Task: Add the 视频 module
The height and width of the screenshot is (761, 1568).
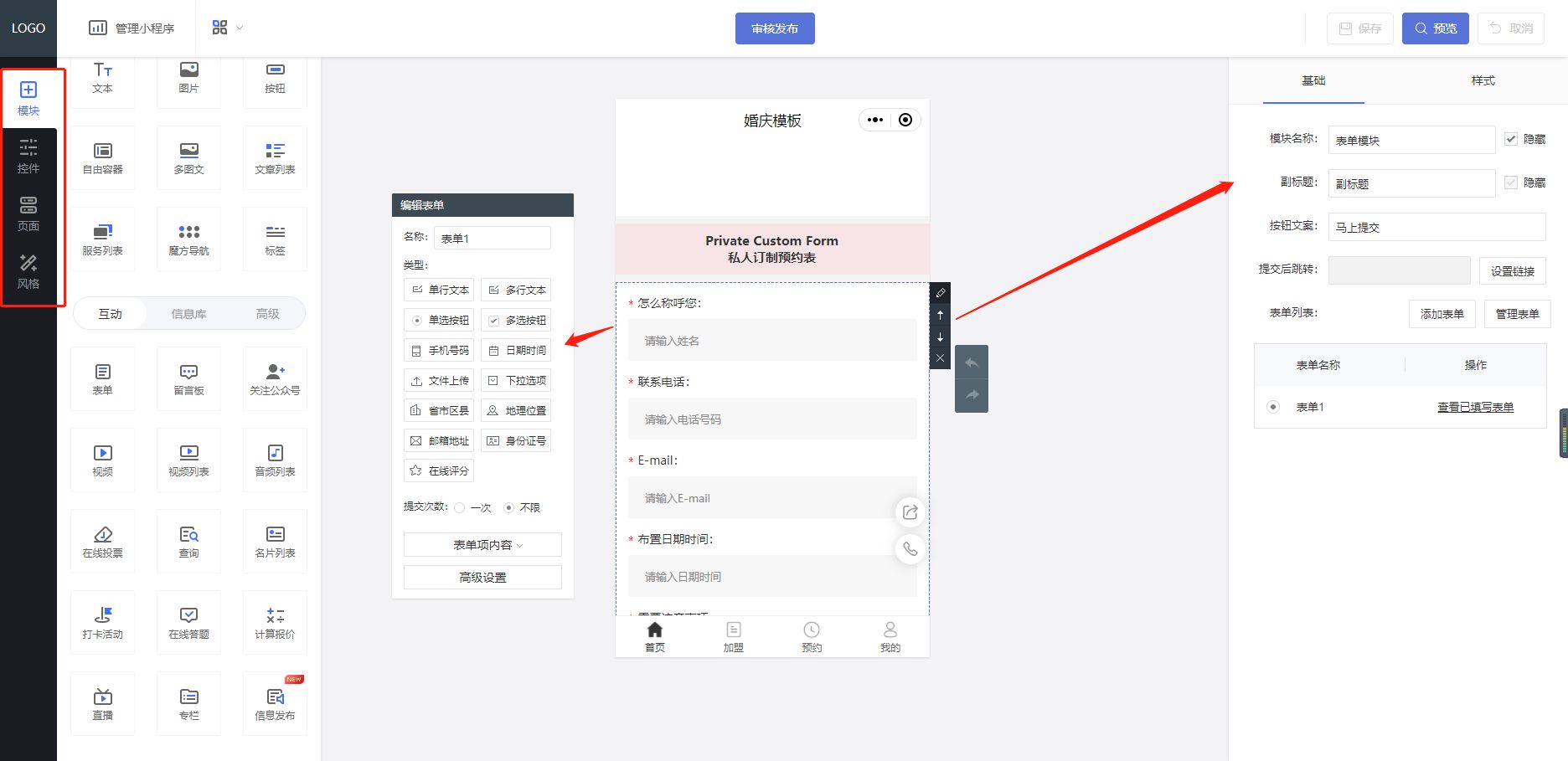Action: click(103, 460)
